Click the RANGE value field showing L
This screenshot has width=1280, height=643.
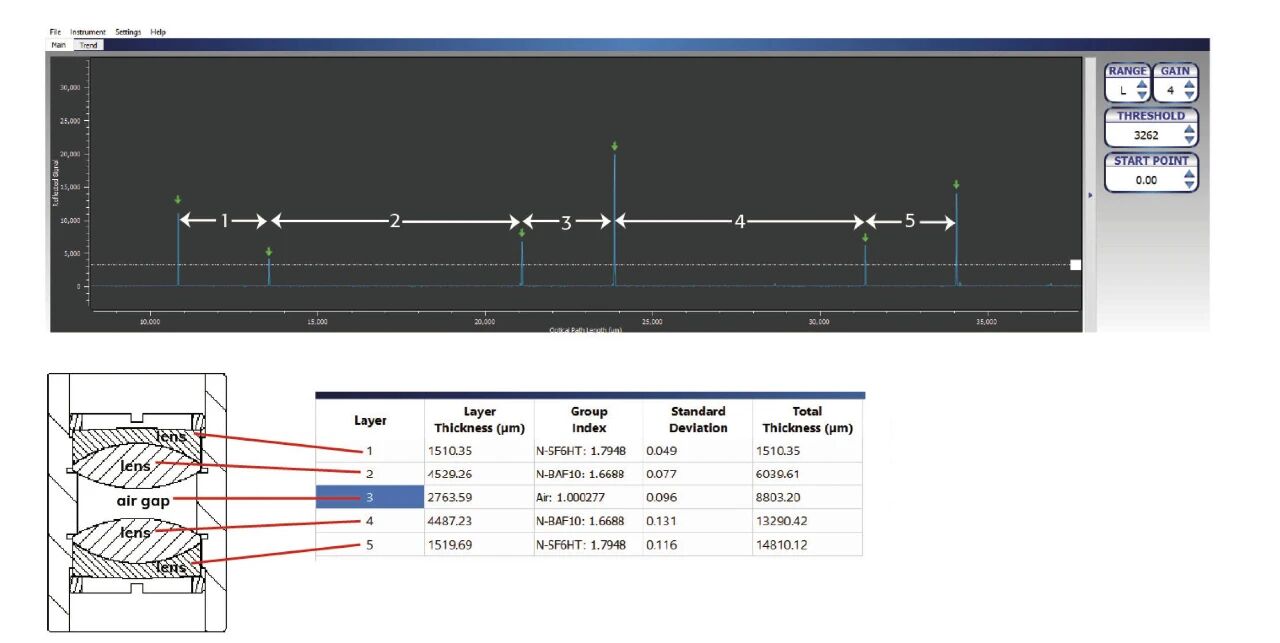coord(1121,90)
